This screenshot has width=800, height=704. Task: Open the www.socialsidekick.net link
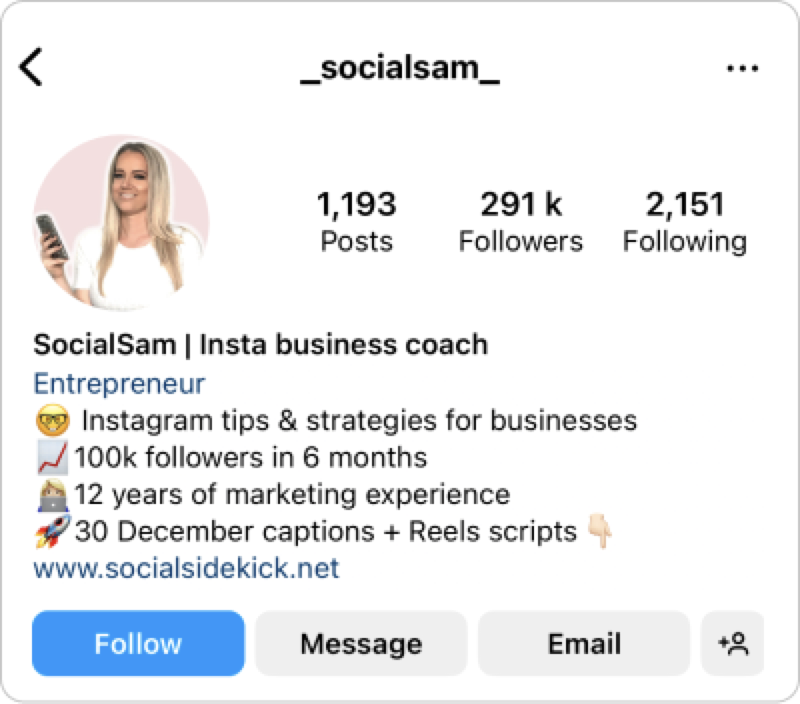[x=186, y=569]
